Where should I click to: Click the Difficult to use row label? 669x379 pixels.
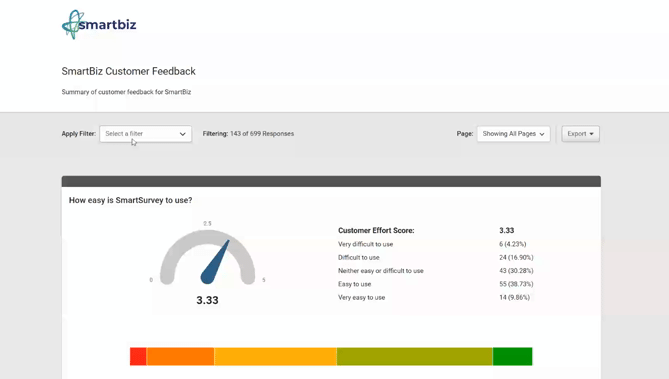coord(358,257)
